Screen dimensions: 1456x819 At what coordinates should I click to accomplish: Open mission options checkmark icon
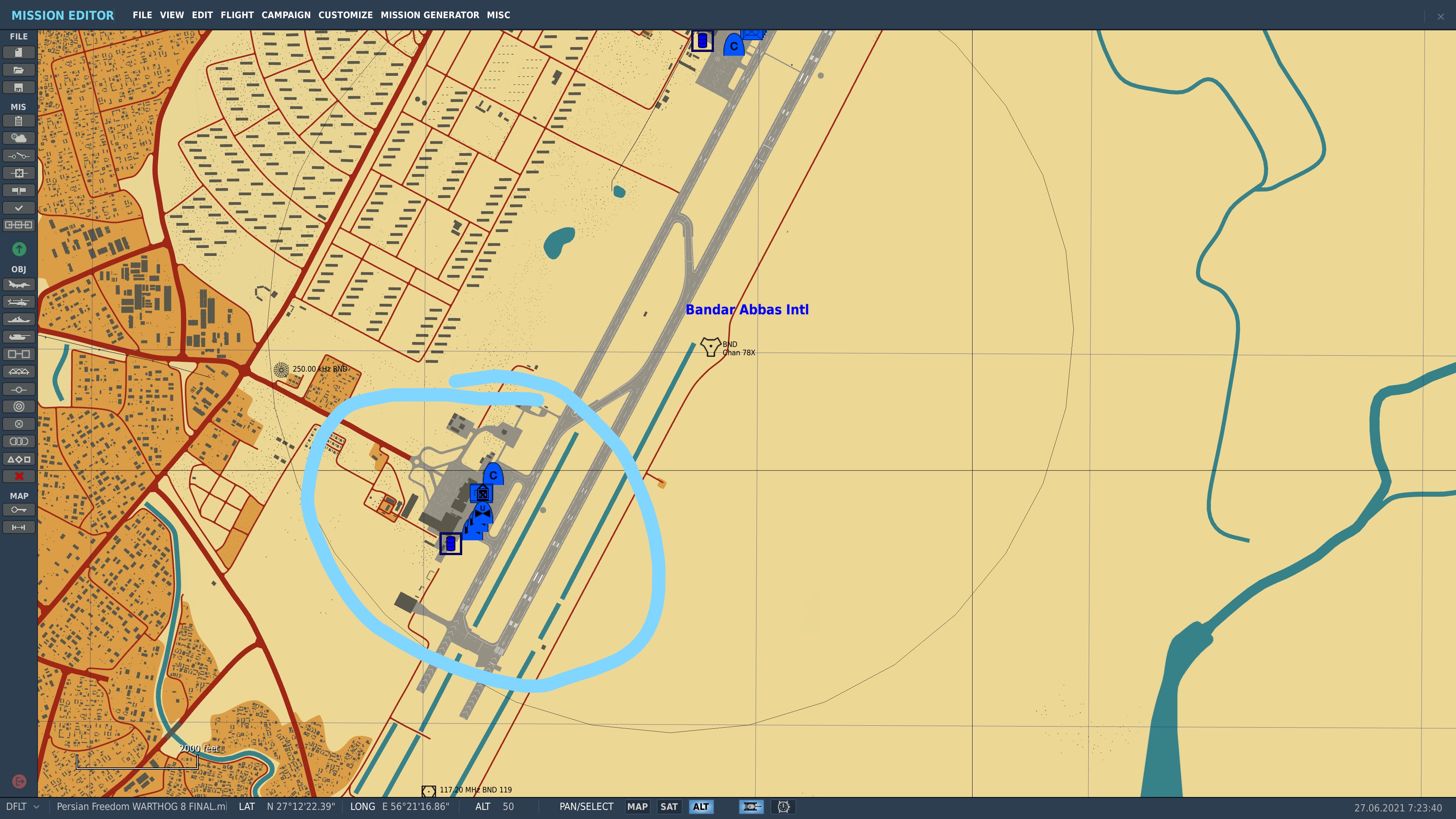(19, 208)
